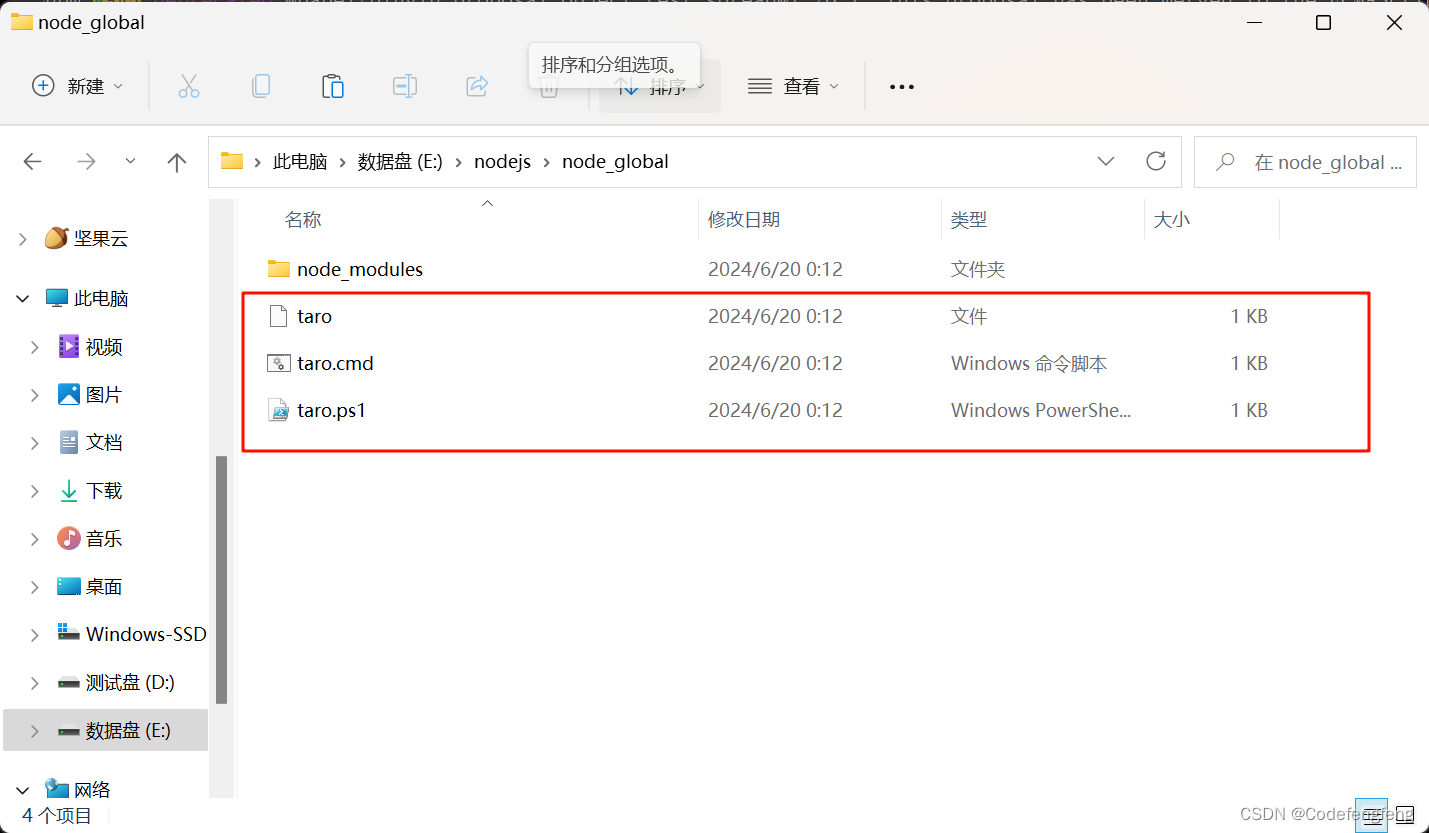Expand the 音乐 tree node
The height and width of the screenshot is (833, 1429).
click(x=35, y=539)
